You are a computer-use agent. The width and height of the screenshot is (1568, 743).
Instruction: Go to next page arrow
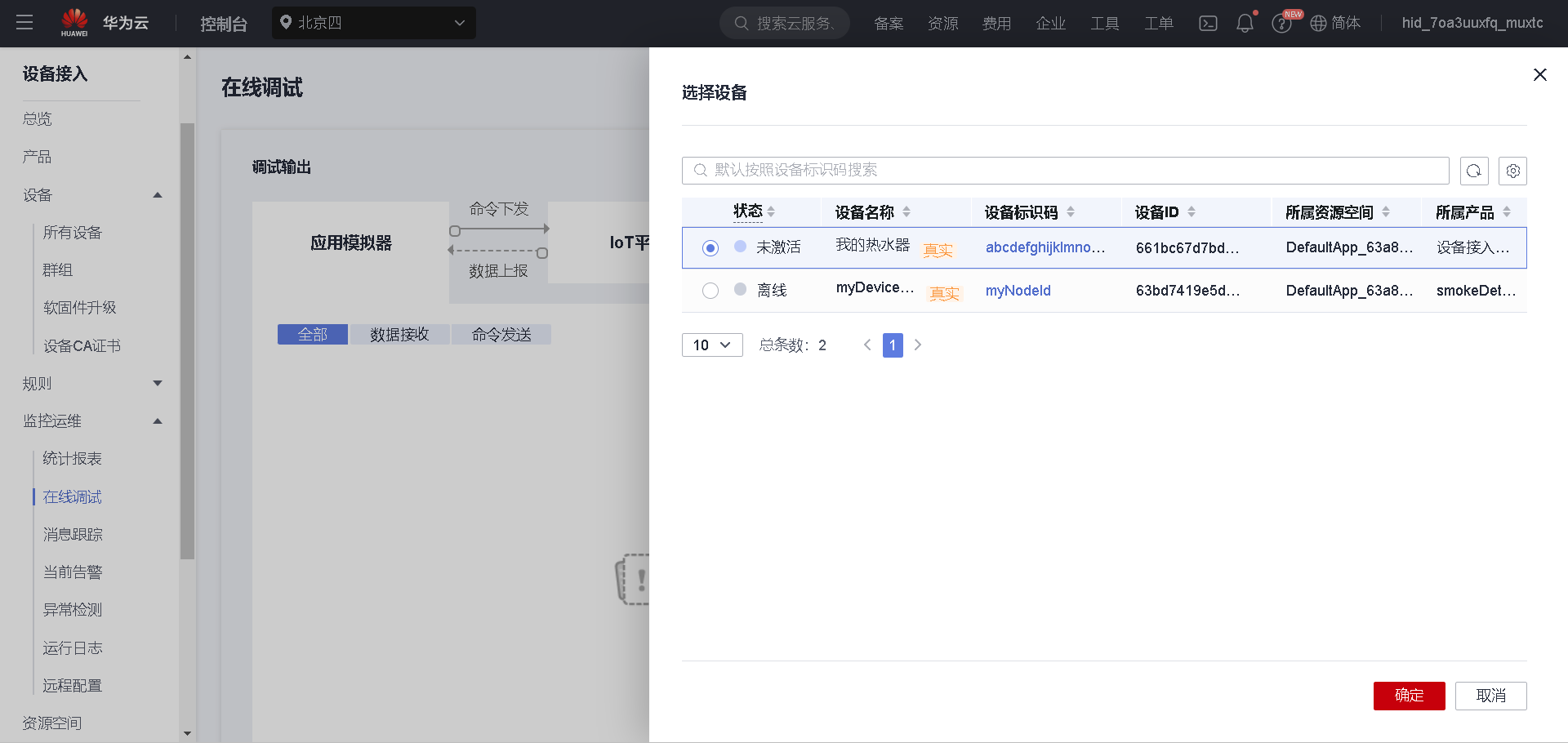point(918,345)
